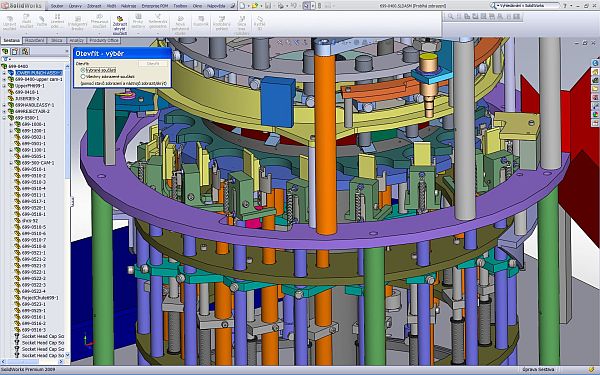The width and height of the screenshot is (600, 375).
Task: Click Zobrazit skryté součásti command
Action: click(119, 25)
